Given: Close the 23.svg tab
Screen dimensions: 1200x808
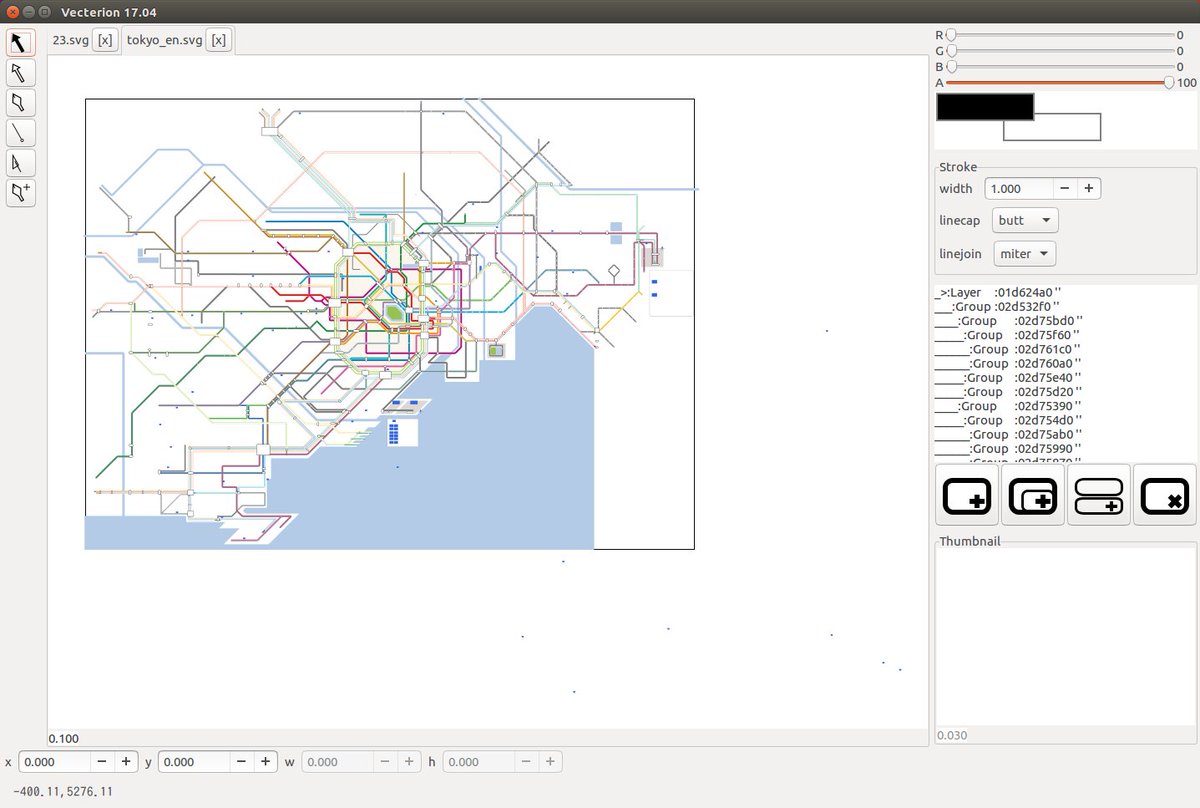Looking at the screenshot, I should tap(105, 40).
